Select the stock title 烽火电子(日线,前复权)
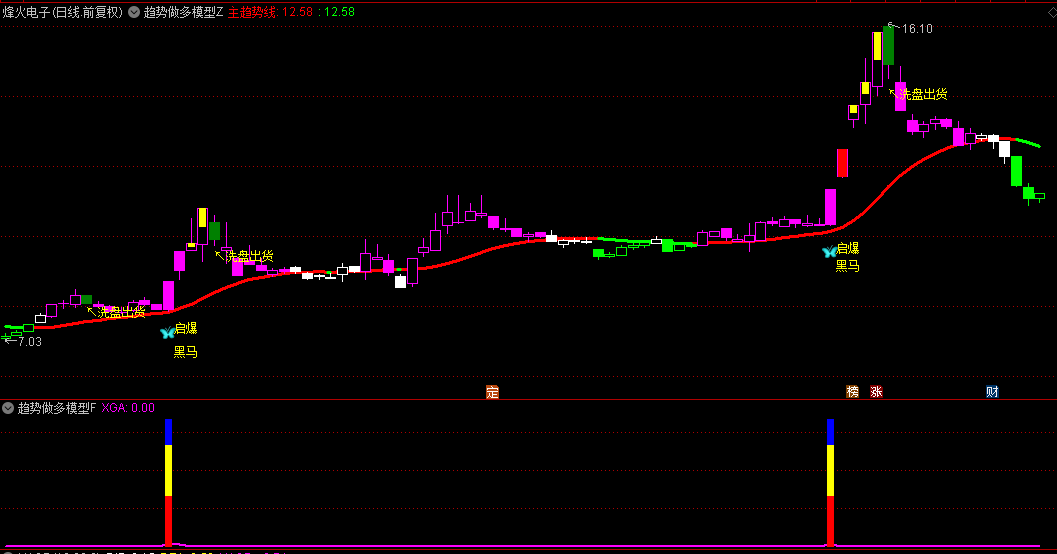The width and height of the screenshot is (1057, 554). (63, 12)
